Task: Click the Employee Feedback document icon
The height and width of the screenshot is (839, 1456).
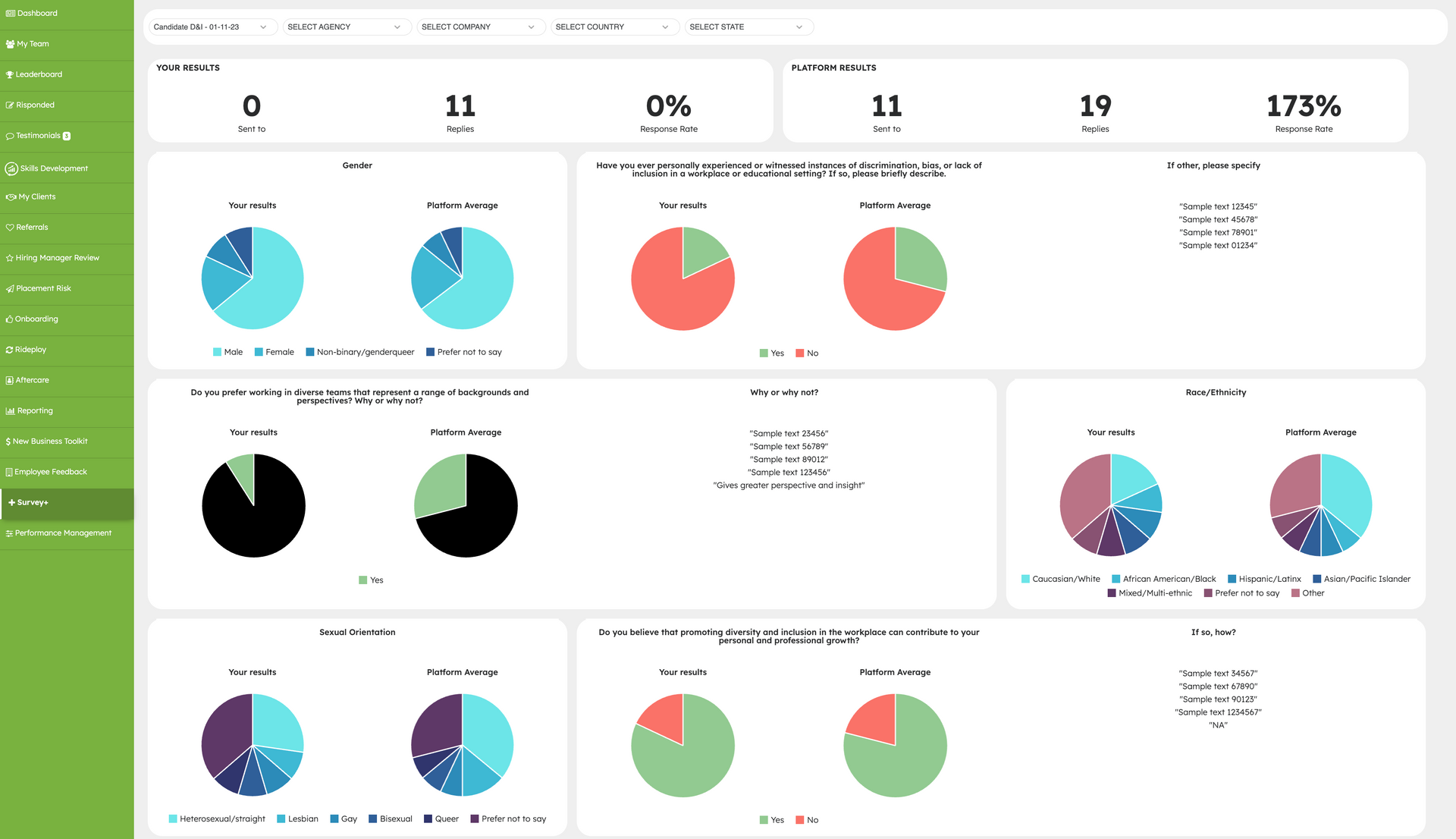Action: [x=9, y=472]
